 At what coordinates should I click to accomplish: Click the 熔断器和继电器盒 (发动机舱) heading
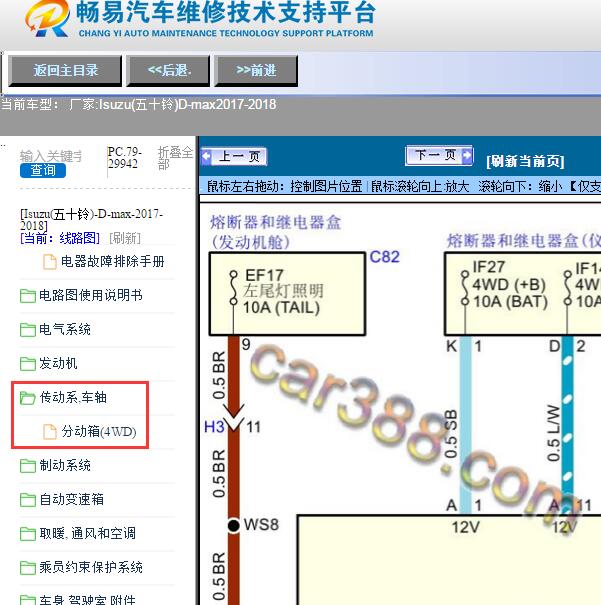(x=275, y=232)
